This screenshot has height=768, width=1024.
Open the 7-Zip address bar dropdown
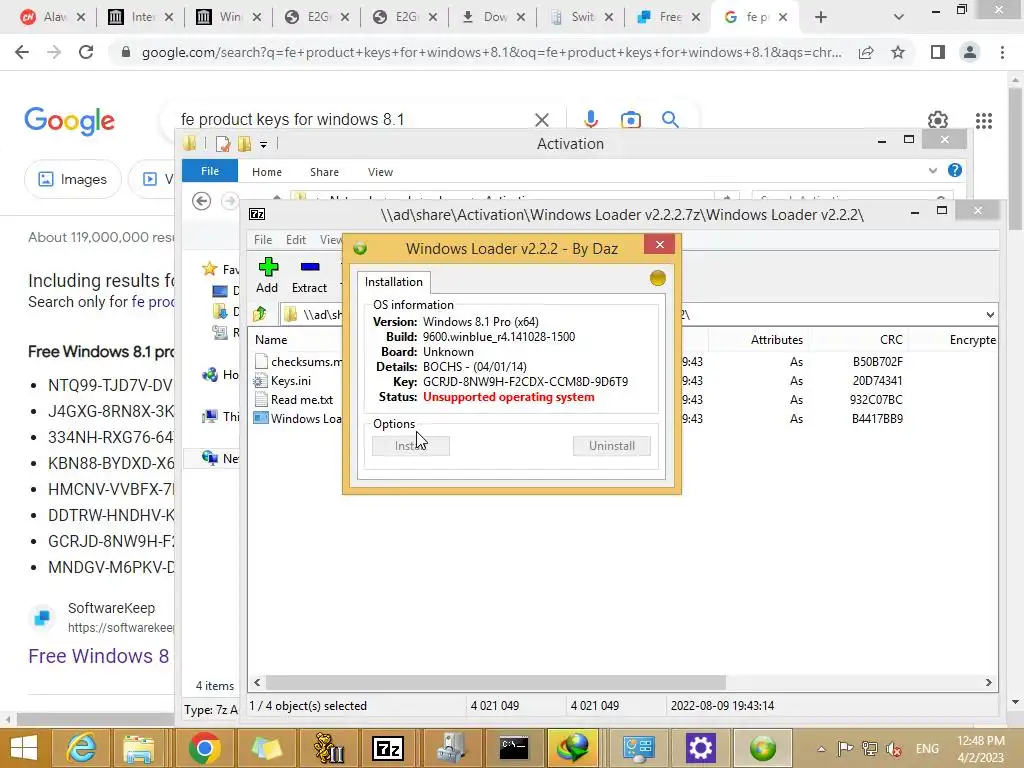[990, 315]
